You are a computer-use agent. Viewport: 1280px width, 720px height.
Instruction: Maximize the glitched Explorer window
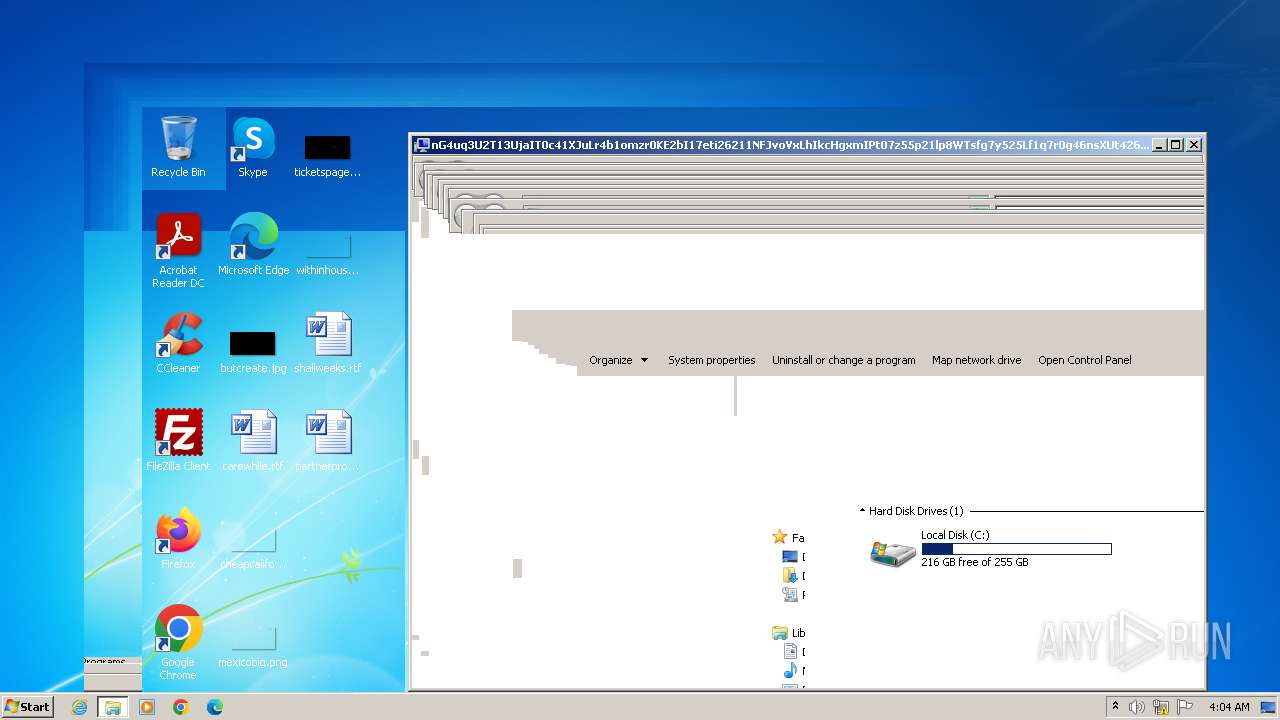[x=1176, y=145]
